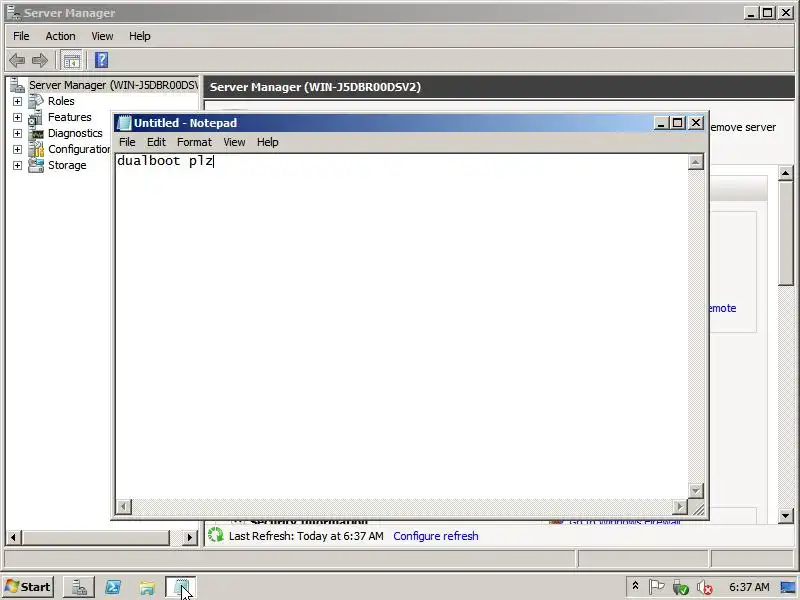
Task: Click Server Manager details pane scroll down arrow
Action: coord(786,516)
